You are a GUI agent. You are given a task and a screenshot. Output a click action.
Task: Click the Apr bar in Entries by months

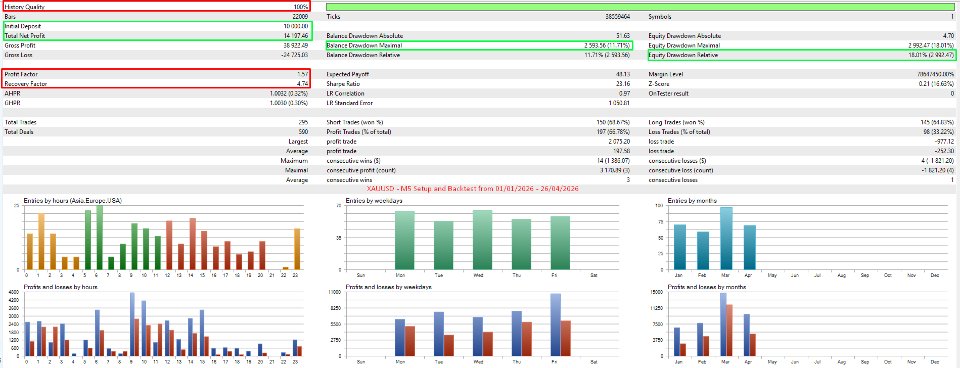pyautogui.click(x=749, y=247)
